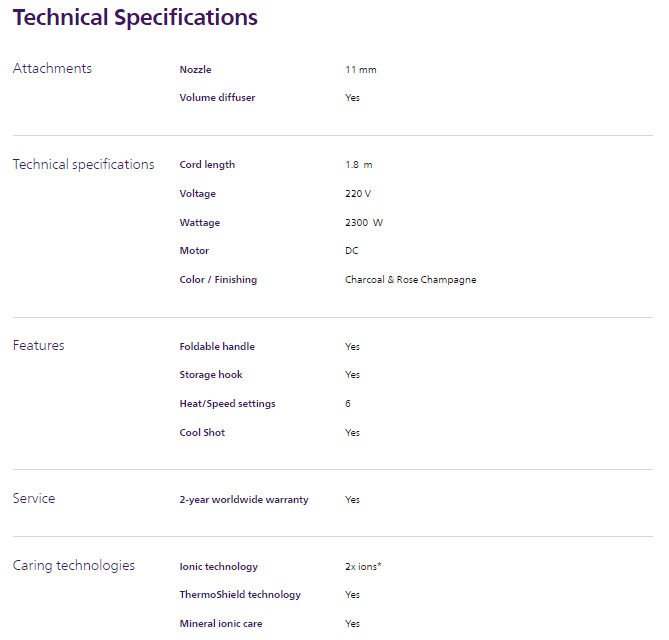Select the Nozzle specification label
Viewport: 669px width, 640px height.
pyautogui.click(x=195, y=70)
